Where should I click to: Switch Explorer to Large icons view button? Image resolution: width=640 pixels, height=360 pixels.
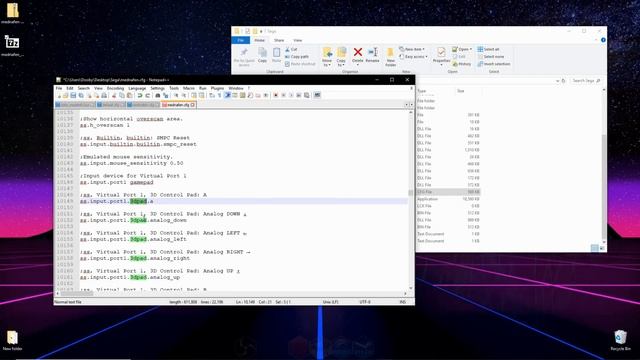pos(602,248)
